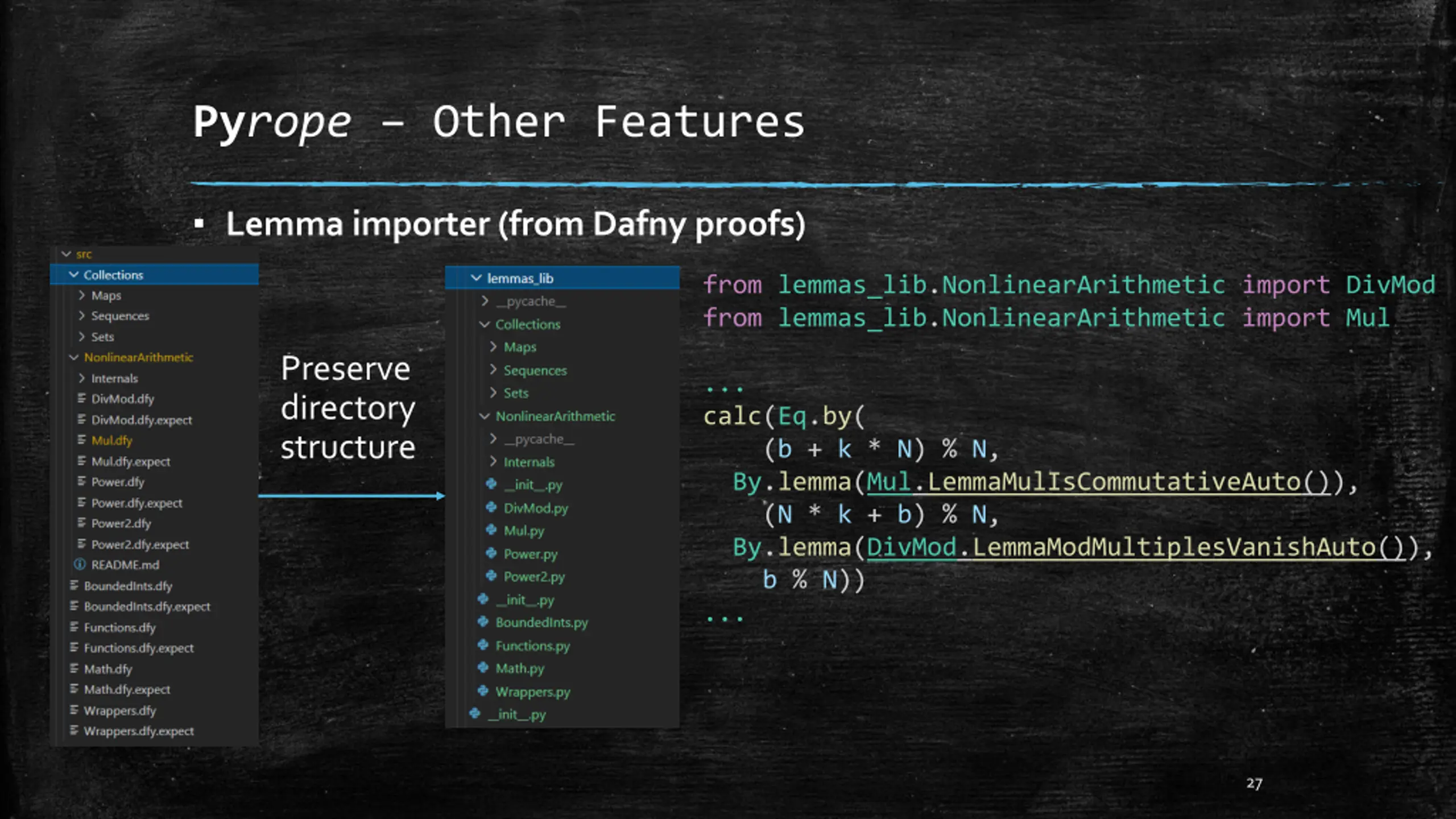
Task: Expand __pycache__ folder under NonlinearArithmetic
Action: coord(493,439)
